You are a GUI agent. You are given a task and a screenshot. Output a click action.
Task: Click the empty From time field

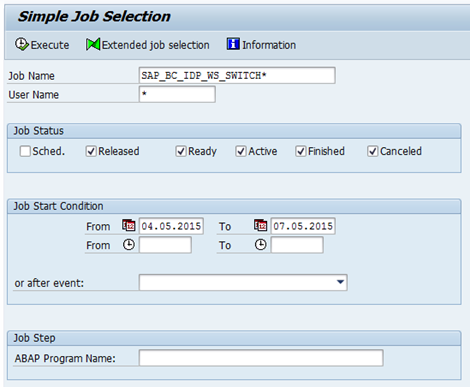coord(165,245)
